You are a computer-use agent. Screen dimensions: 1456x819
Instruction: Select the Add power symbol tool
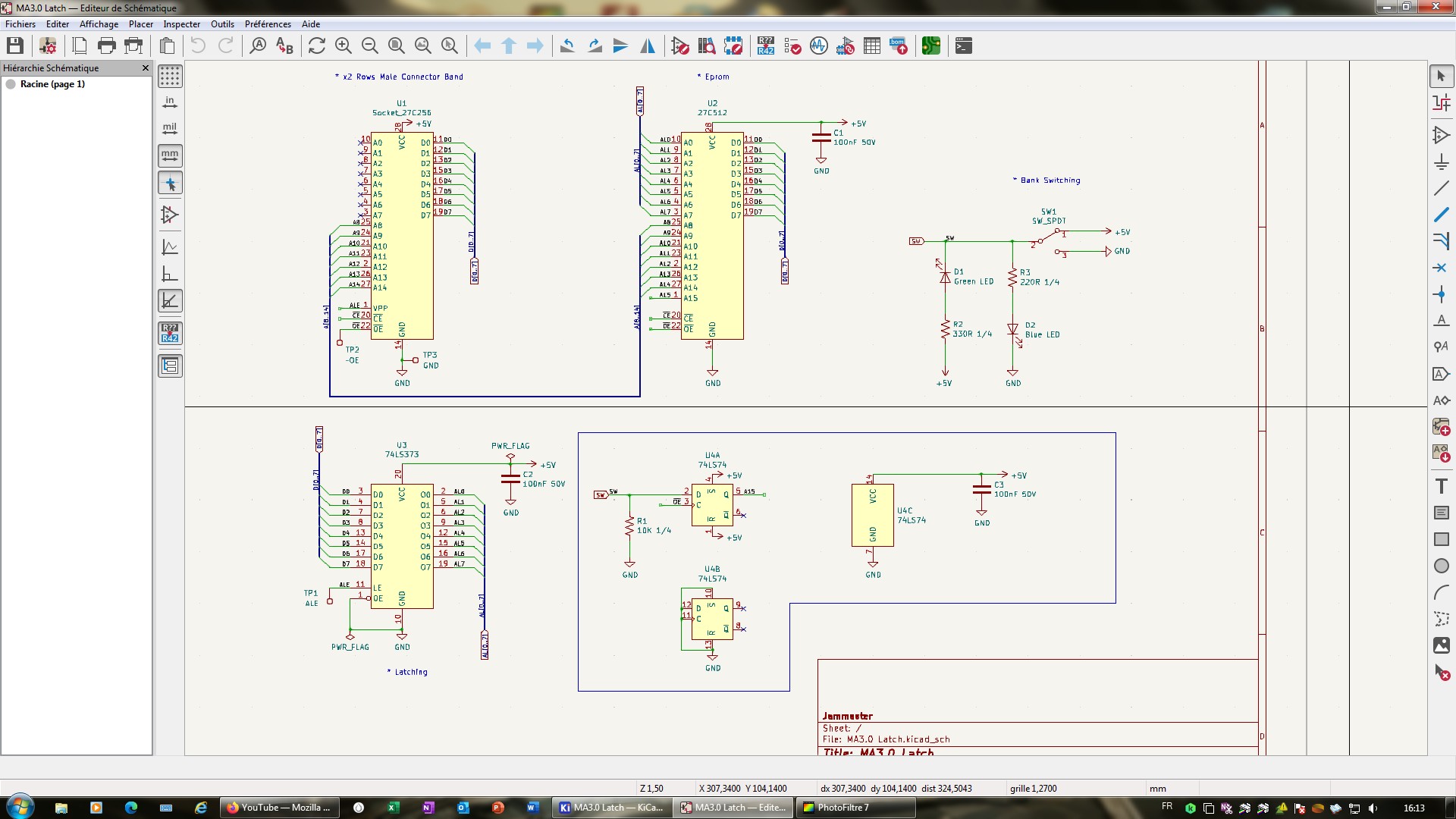click(x=1441, y=162)
